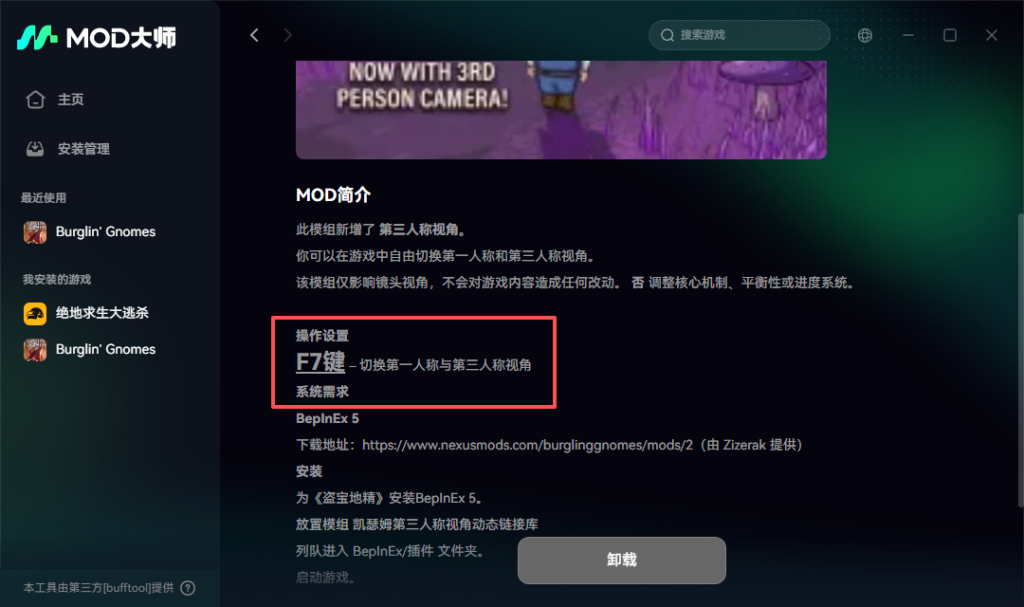Click the MOD大师 logo

96,38
